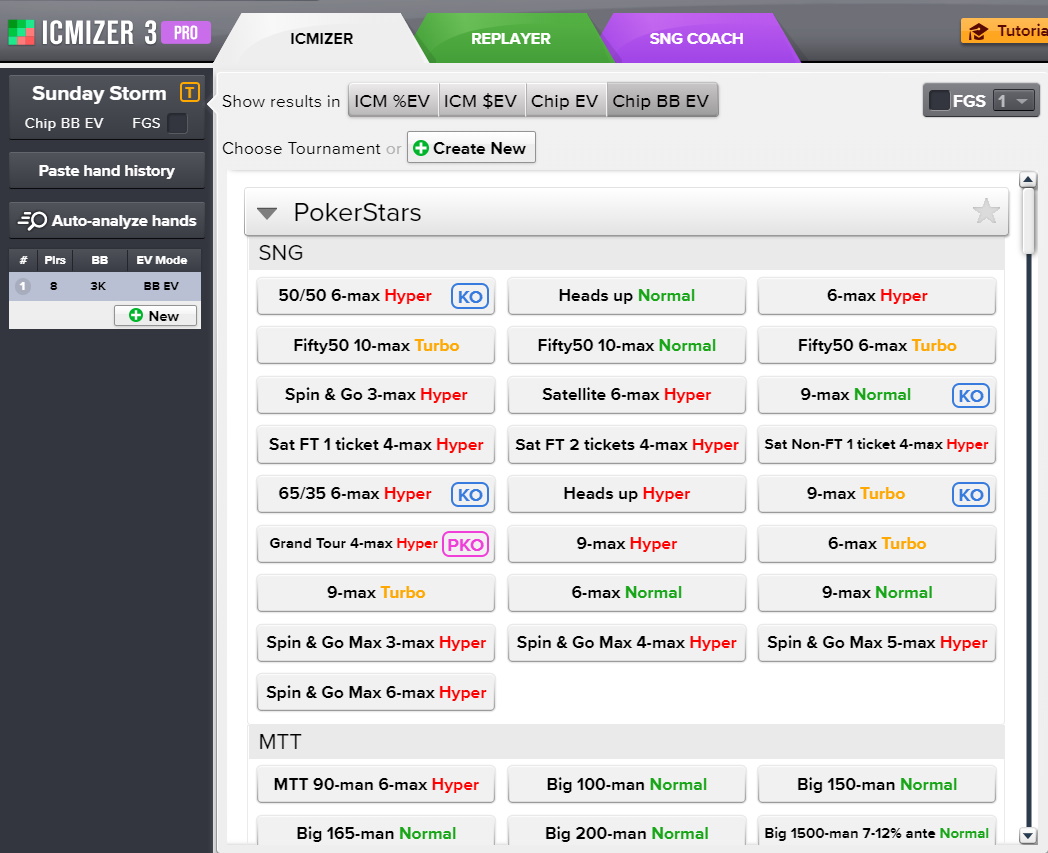Click Paste hand history button

107,170
